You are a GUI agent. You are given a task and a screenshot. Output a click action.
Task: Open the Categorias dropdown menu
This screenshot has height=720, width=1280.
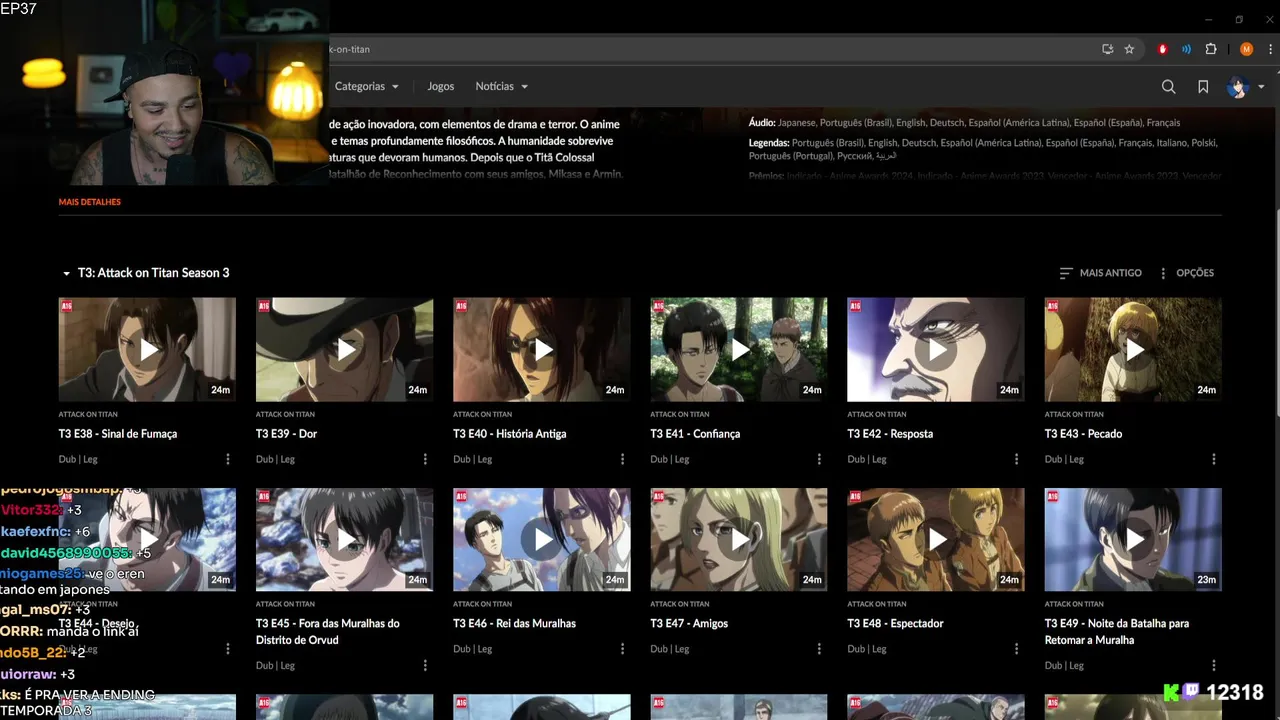coord(367,86)
